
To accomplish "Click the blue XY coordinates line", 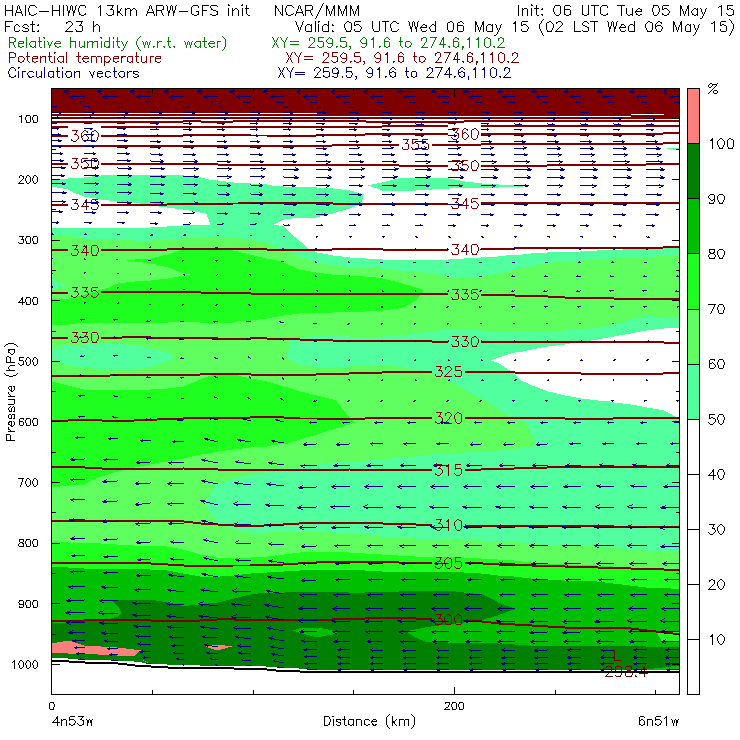I will point(394,73).
